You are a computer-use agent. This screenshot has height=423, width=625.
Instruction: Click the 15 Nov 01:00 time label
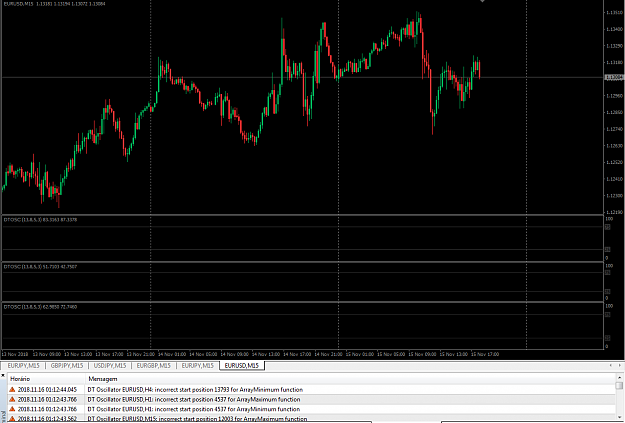(x=360, y=354)
